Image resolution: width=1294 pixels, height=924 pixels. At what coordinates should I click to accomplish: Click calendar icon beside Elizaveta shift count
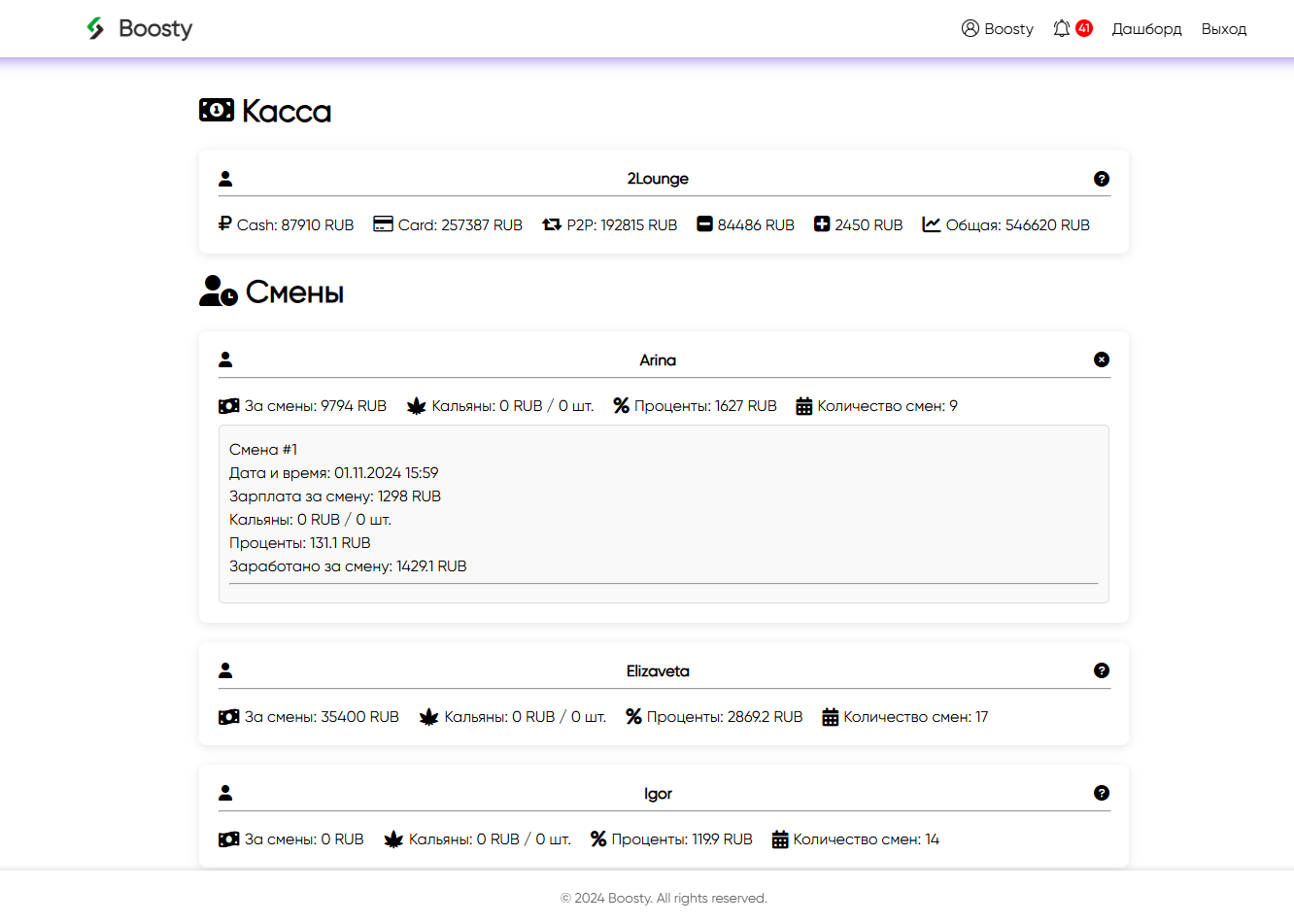tap(831, 717)
